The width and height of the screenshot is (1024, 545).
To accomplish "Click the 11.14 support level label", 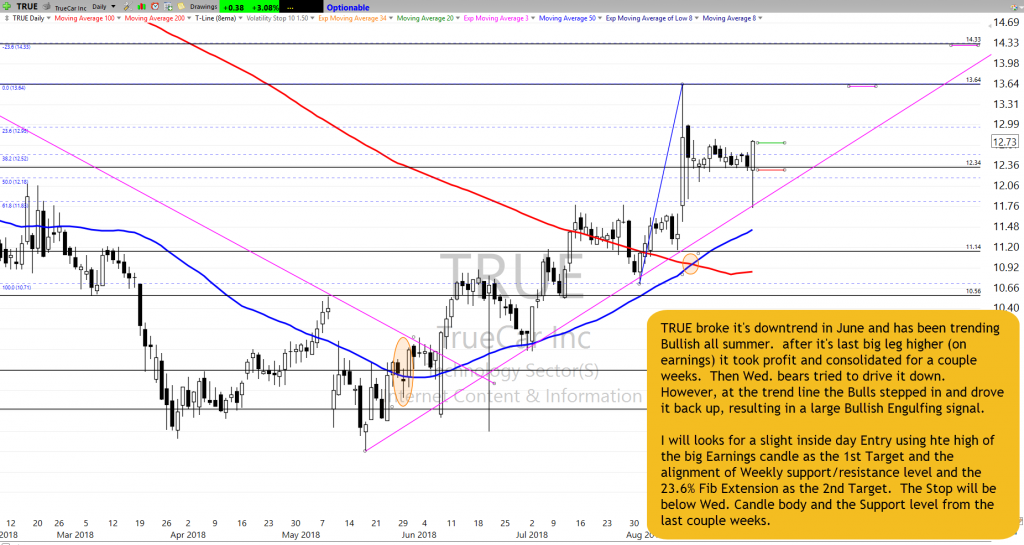I will [973, 247].
